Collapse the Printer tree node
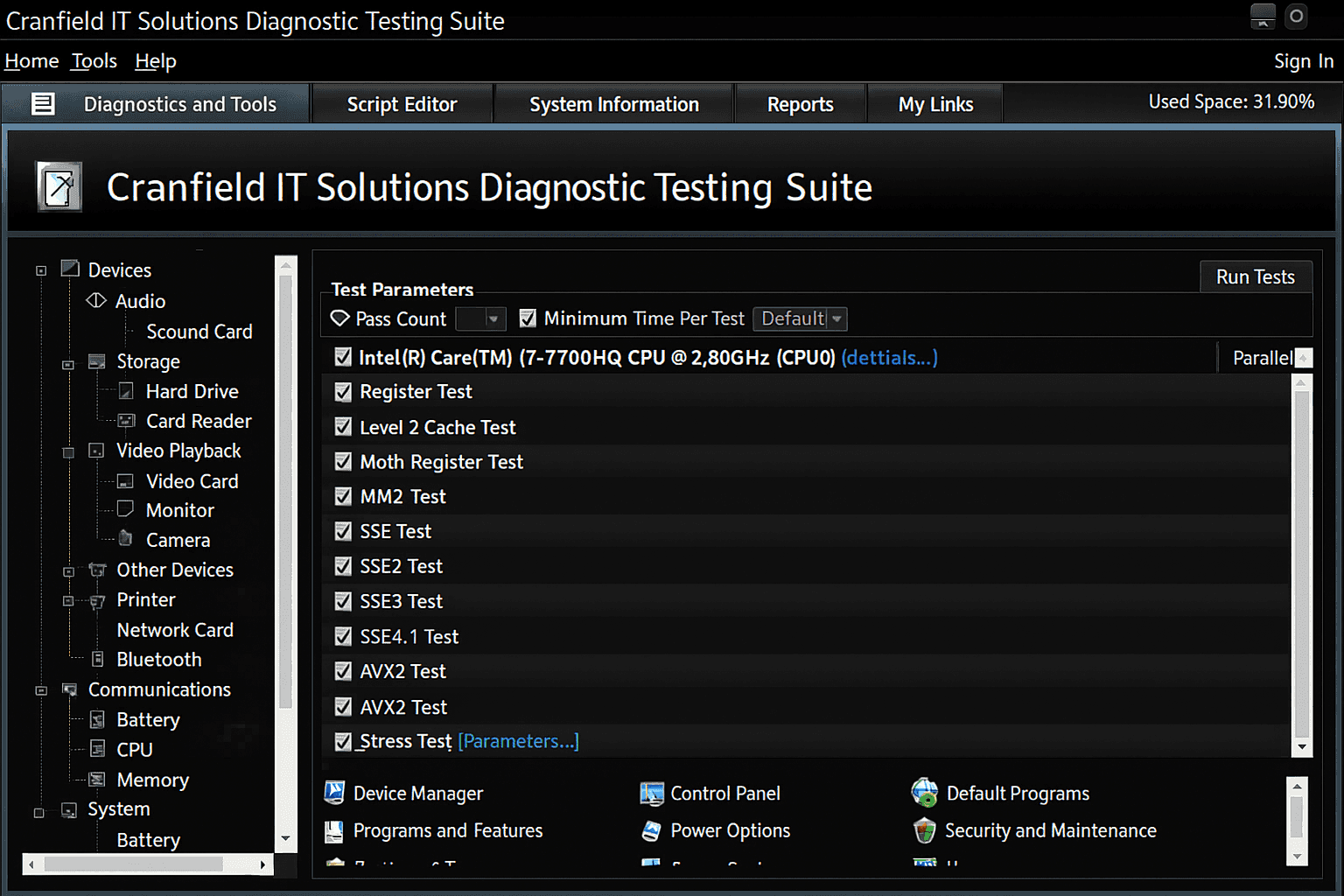Screen dimensions: 1344x896 [x=68, y=601]
